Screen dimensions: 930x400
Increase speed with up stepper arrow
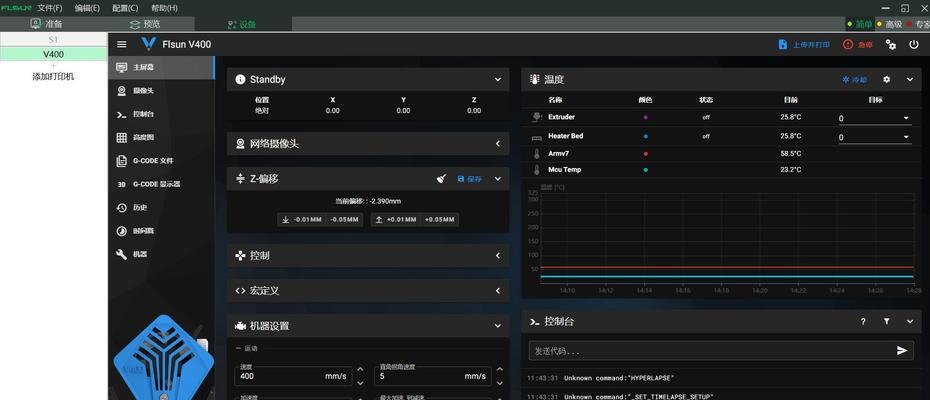click(x=360, y=370)
